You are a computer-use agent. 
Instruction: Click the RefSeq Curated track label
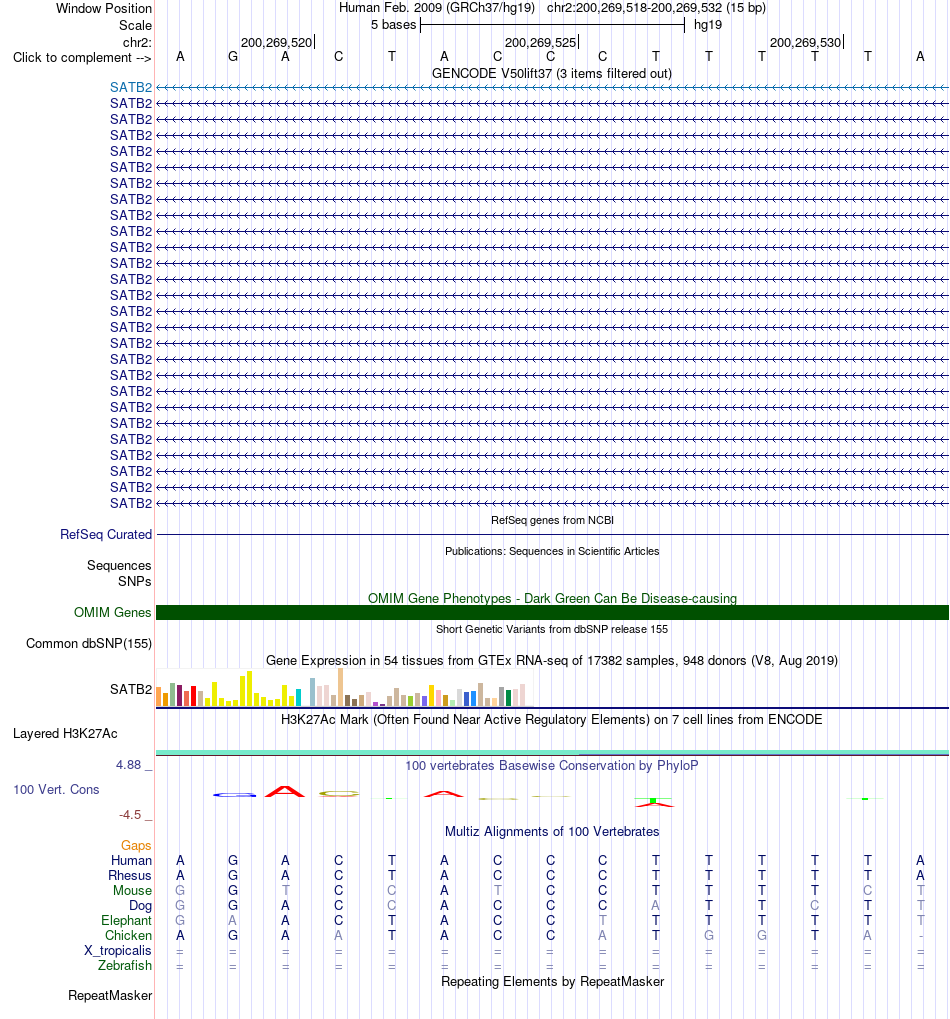pos(106,534)
